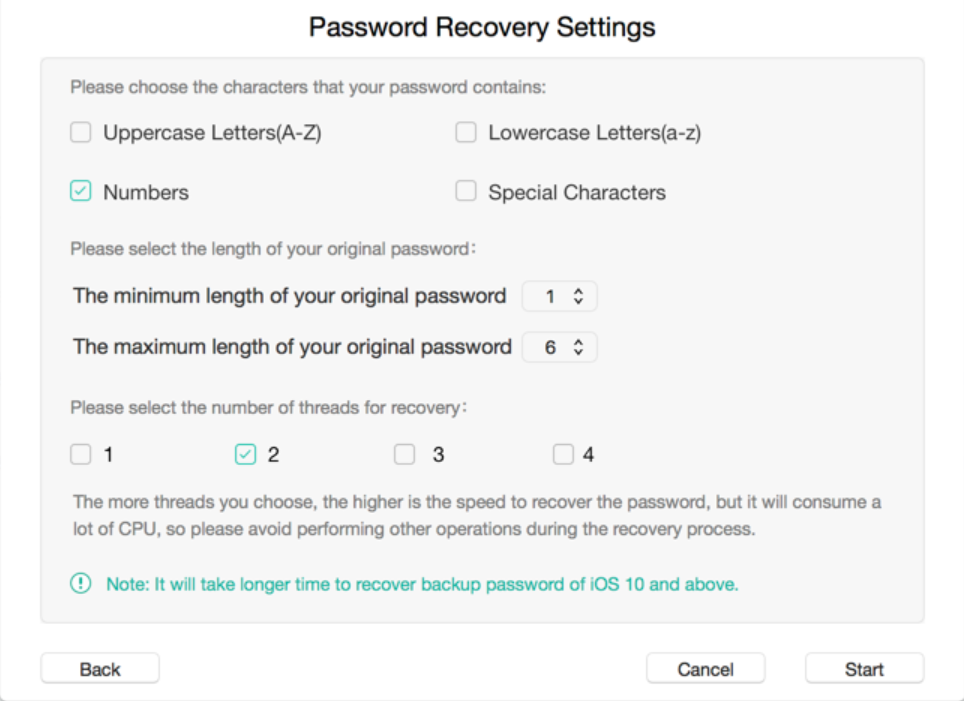This screenshot has width=964, height=701.
Task: Click the info icon beside the iOS 10 note
Action: 80,585
